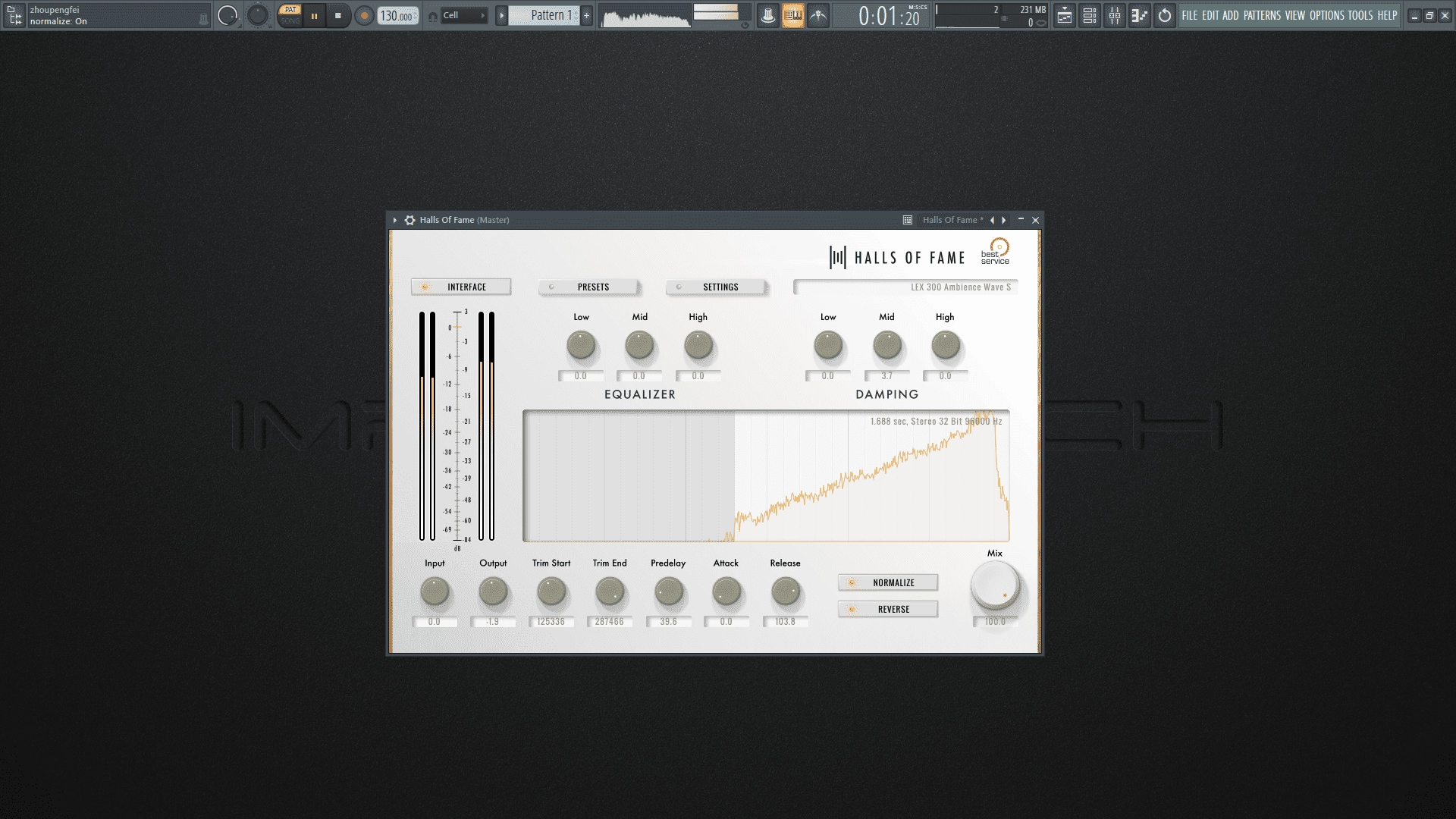Click the Equalizer Low knob
The image size is (1456, 819).
coord(582,346)
